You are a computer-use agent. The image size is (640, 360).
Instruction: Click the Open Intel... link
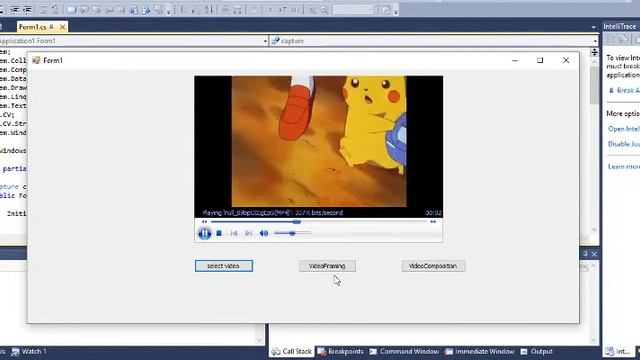point(624,129)
